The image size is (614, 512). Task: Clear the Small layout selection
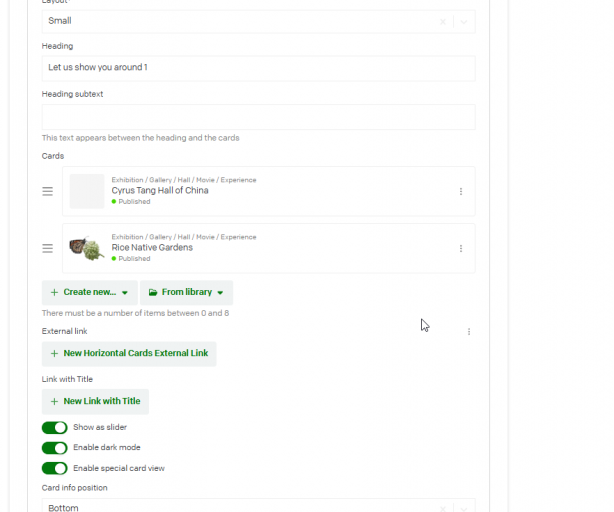pos(442,22)
